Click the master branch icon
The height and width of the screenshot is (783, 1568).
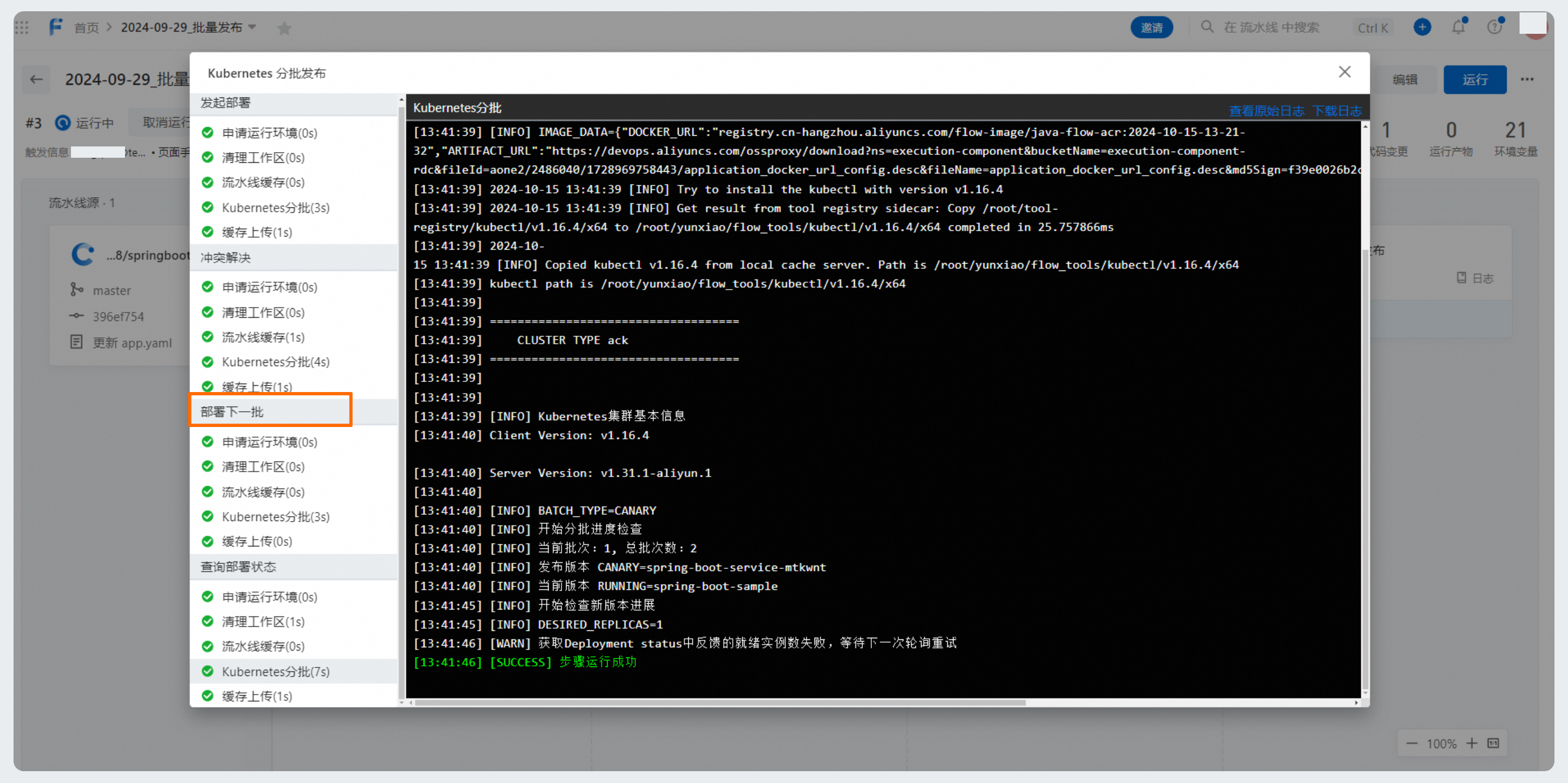click(x=76, y=290)
